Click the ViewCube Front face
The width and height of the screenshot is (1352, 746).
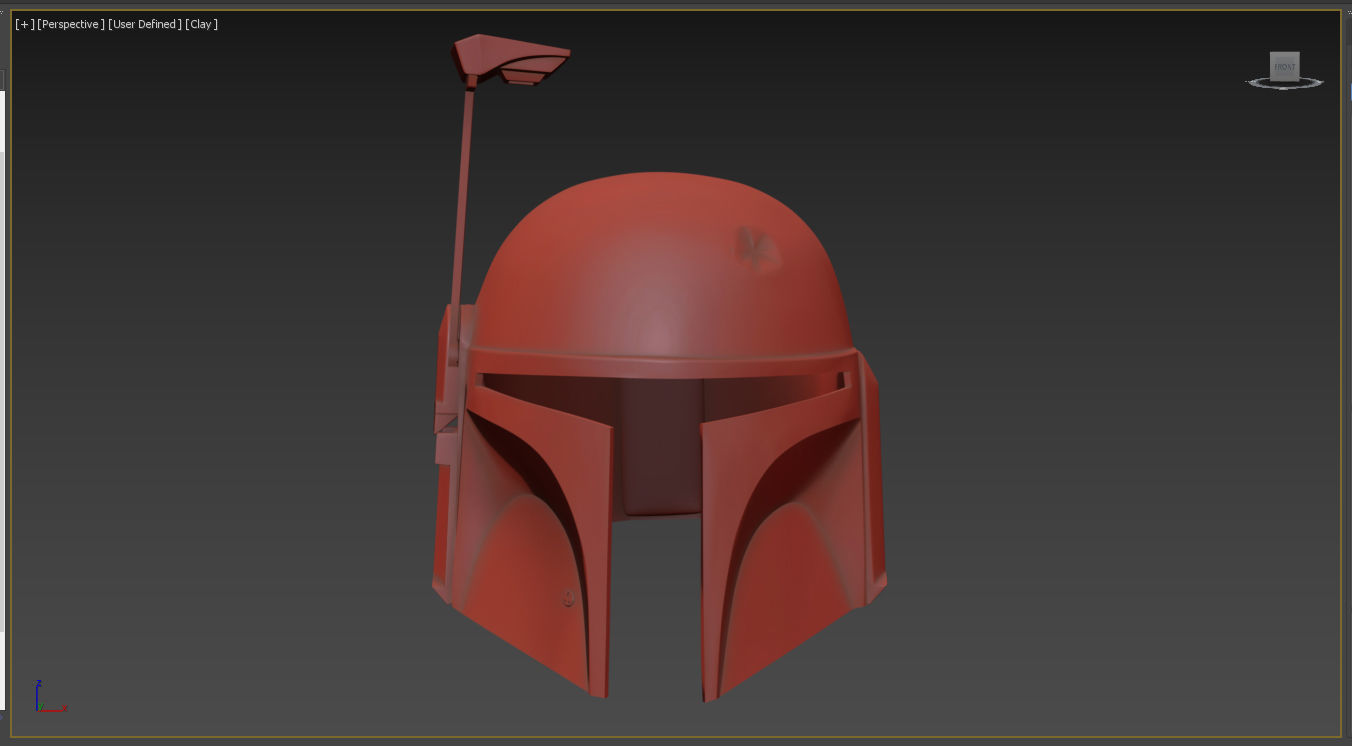tap(1285, 66)
